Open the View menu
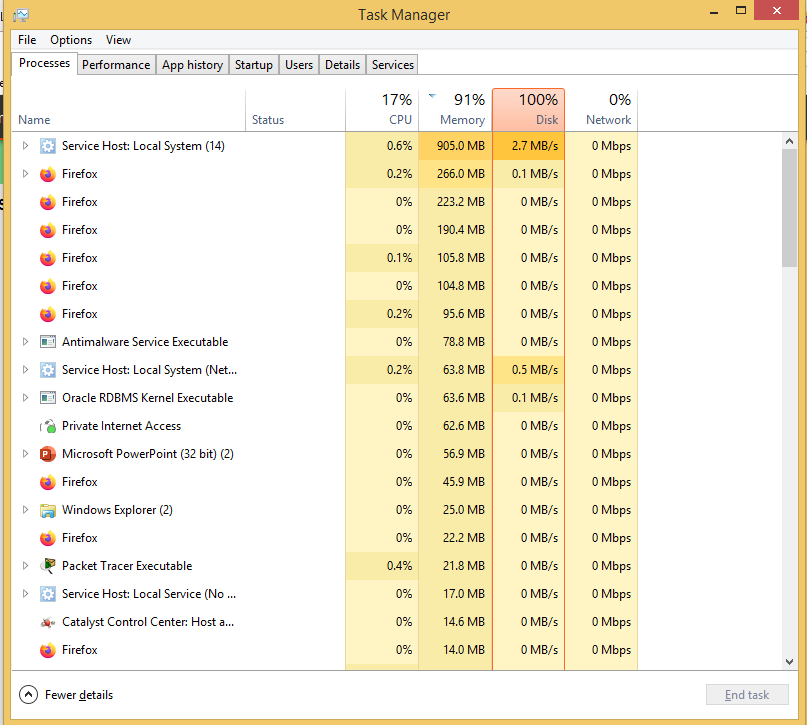Screen dimensions: 807x725 [118, 40]
